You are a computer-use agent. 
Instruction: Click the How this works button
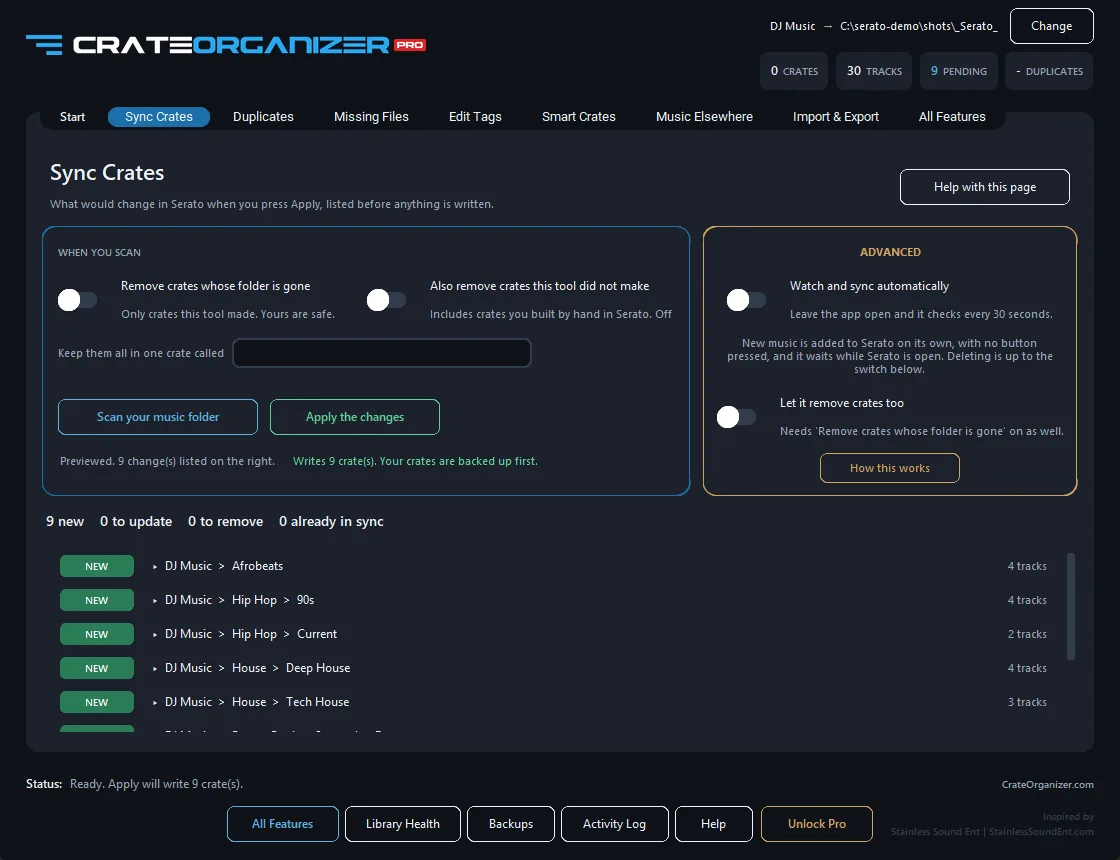[889, 469]
